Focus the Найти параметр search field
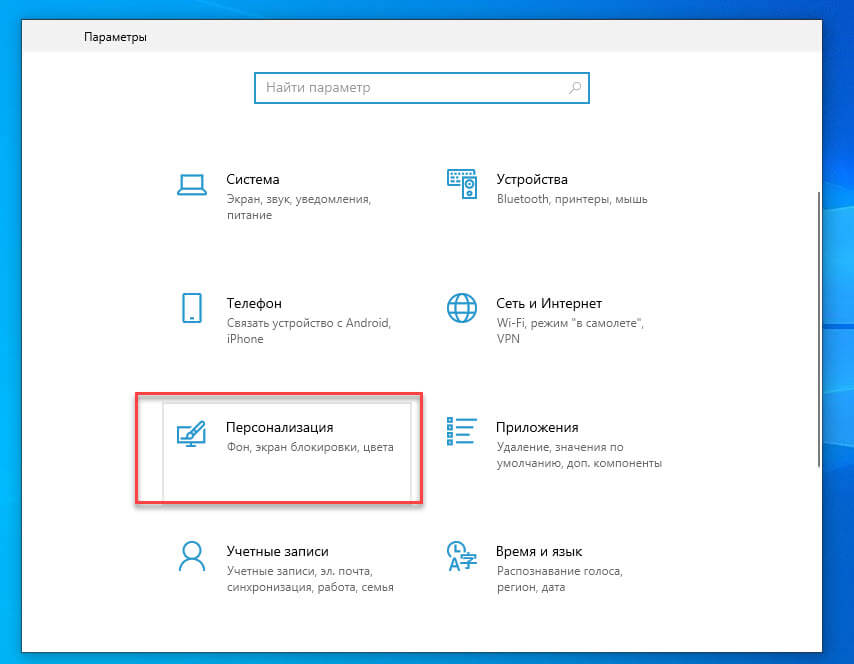Viewport: 854px width, 664px height. click(422, 88)
